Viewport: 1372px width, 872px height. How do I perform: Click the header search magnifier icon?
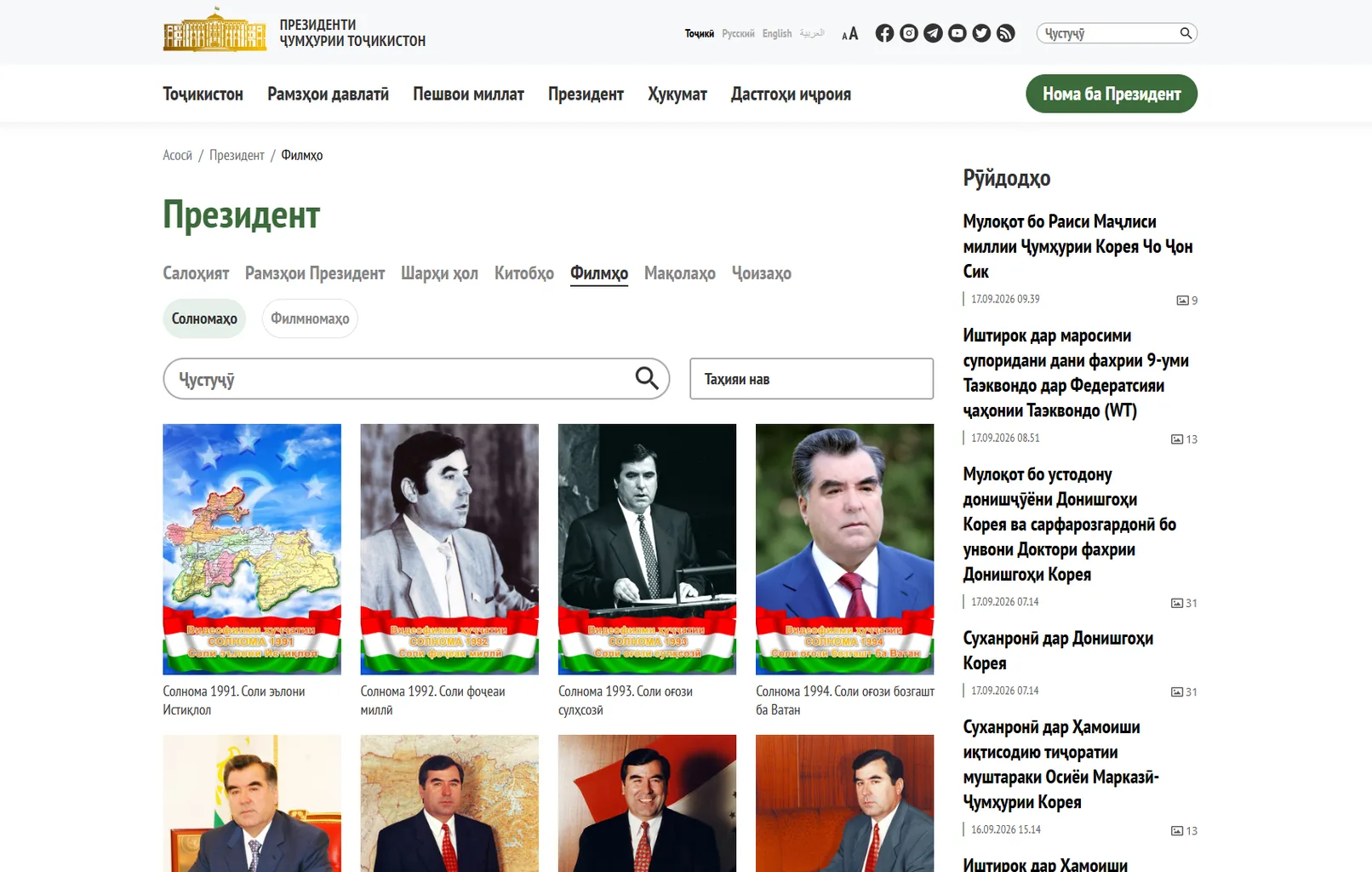(x=1186, y=33)
